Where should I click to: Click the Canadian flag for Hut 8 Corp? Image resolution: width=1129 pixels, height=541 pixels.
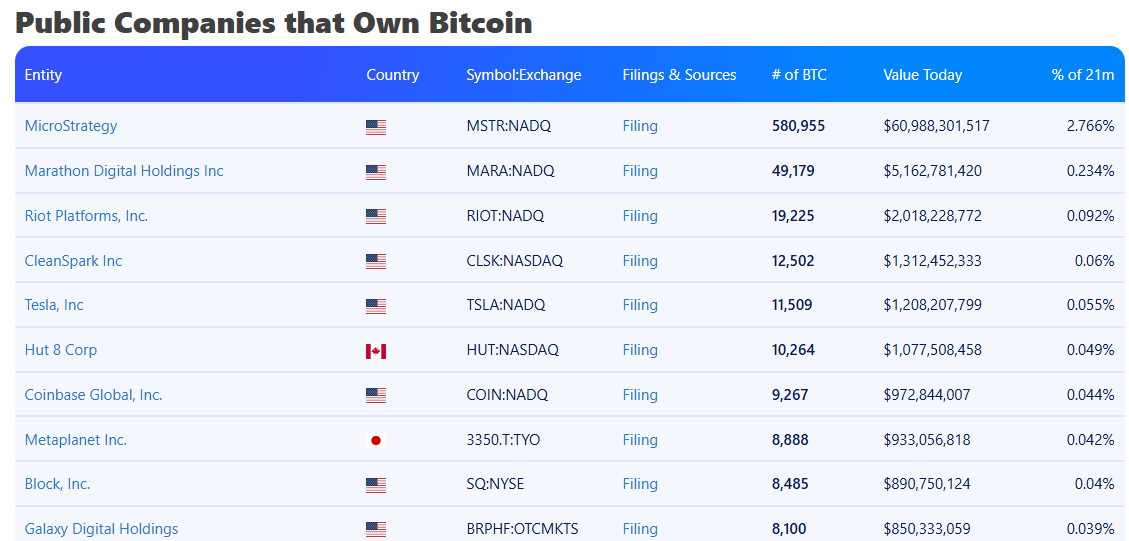point(376,351)
